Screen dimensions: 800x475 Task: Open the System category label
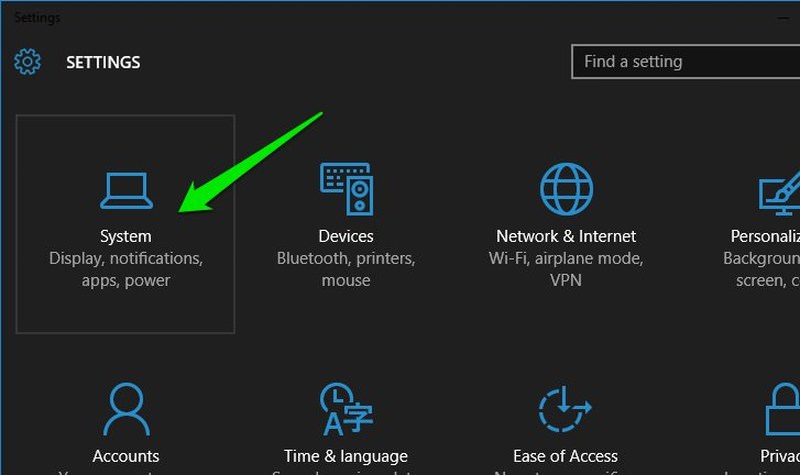coord(126,236)
